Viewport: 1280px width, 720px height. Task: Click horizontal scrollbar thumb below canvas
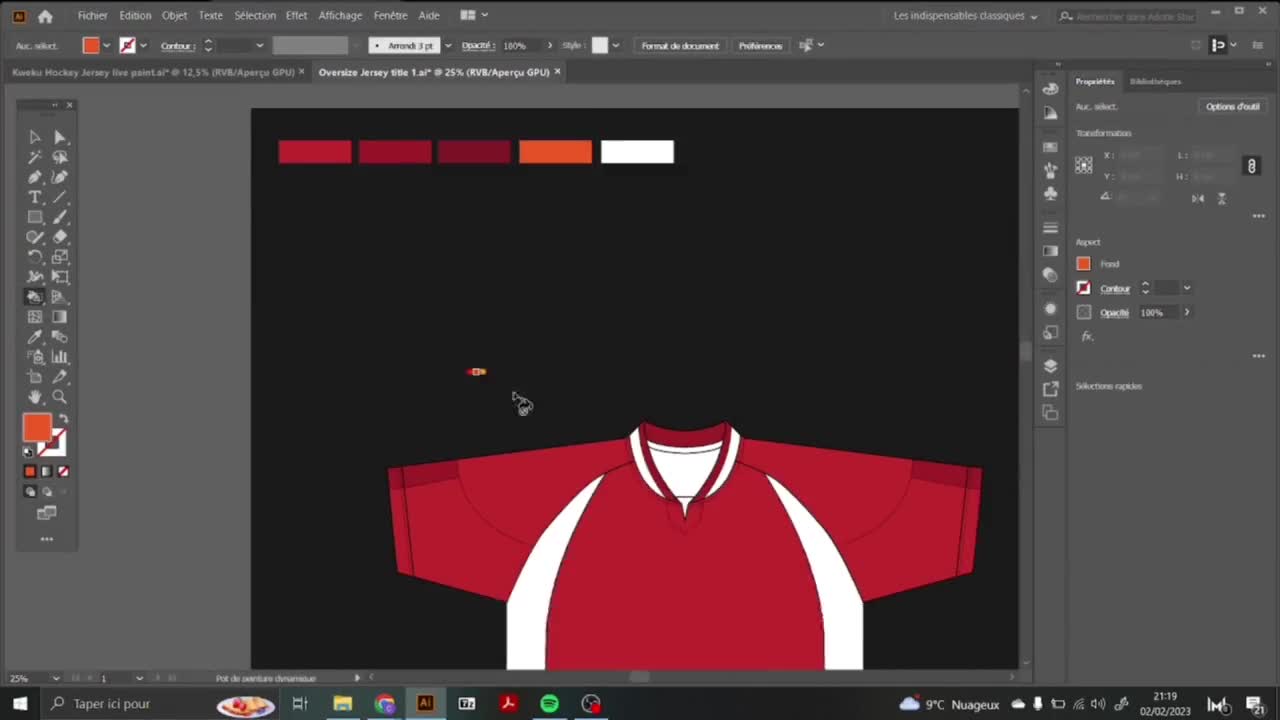click(639, 678)
